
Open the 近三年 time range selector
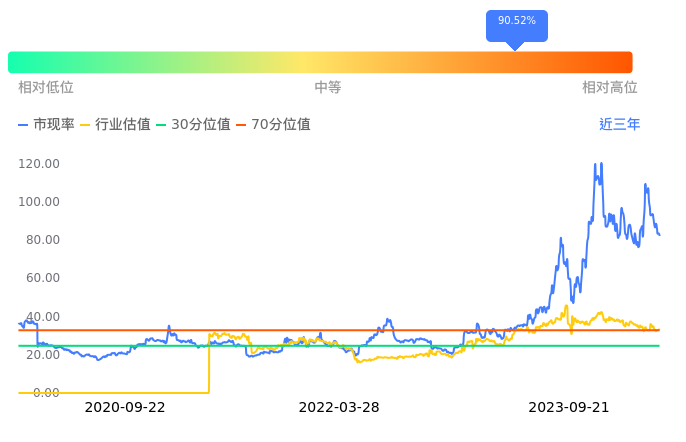619,125
